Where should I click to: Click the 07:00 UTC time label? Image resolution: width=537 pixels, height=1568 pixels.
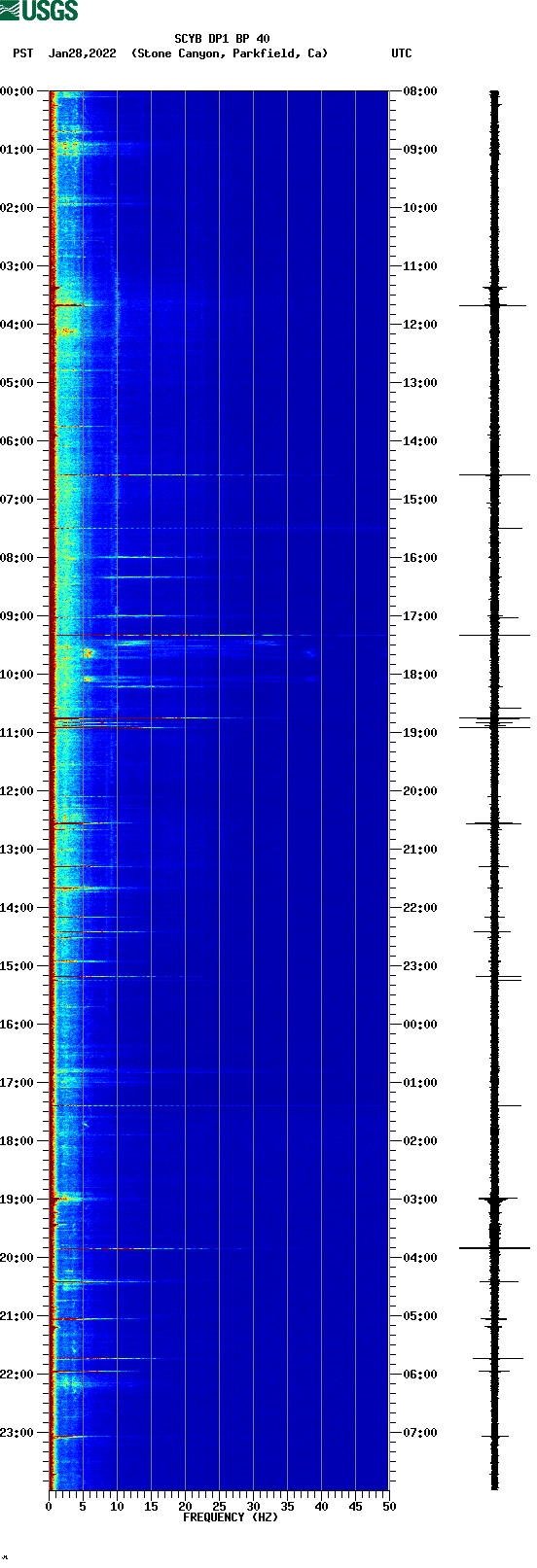[420, 1433]
